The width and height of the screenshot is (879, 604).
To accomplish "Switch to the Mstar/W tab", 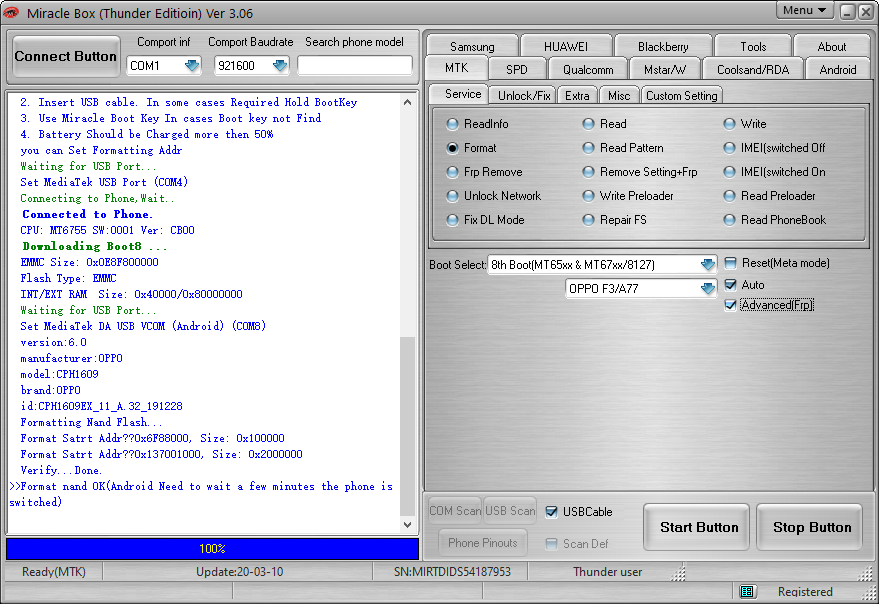I will coord(665,70).
